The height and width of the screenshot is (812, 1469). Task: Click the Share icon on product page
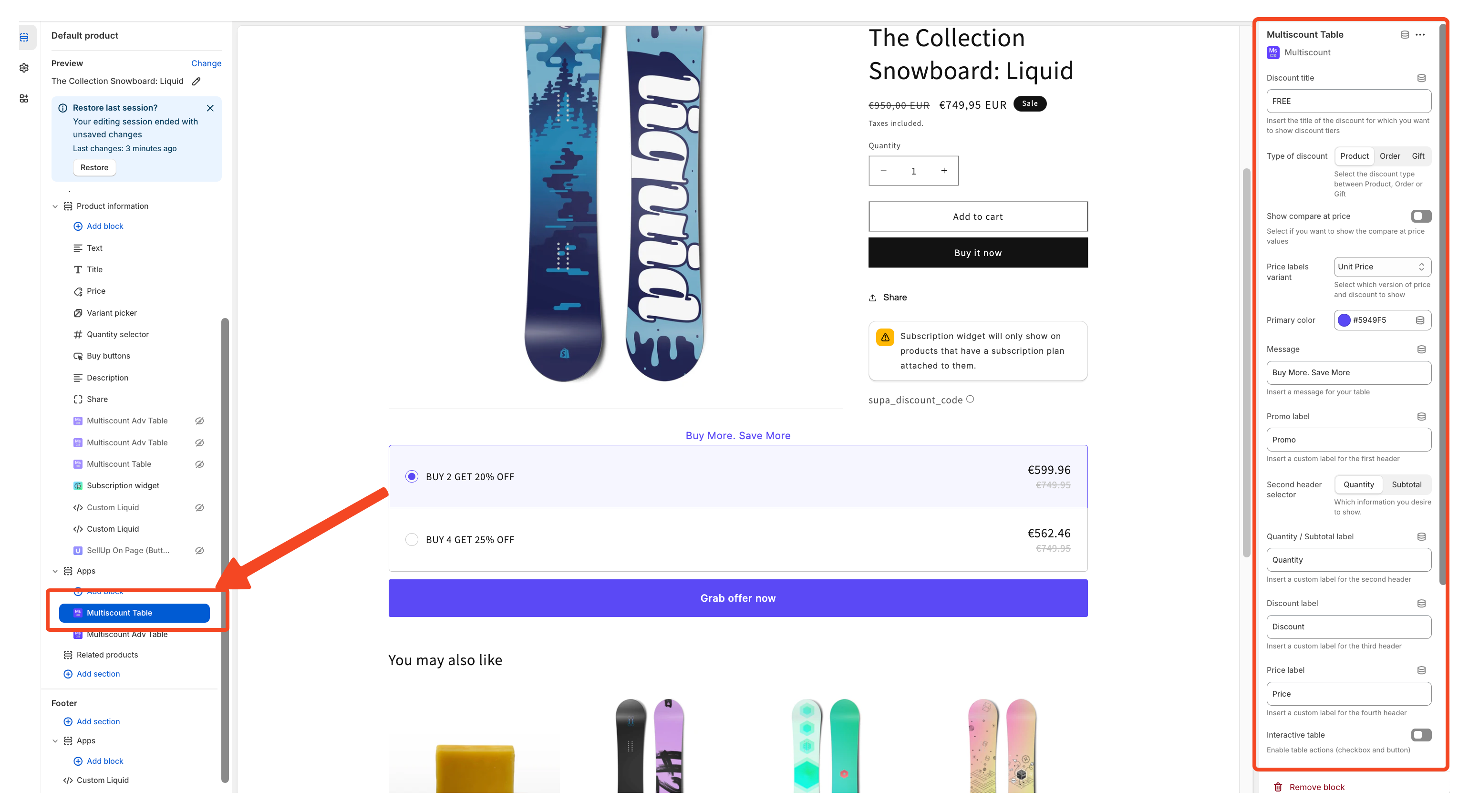coord(872,298)
